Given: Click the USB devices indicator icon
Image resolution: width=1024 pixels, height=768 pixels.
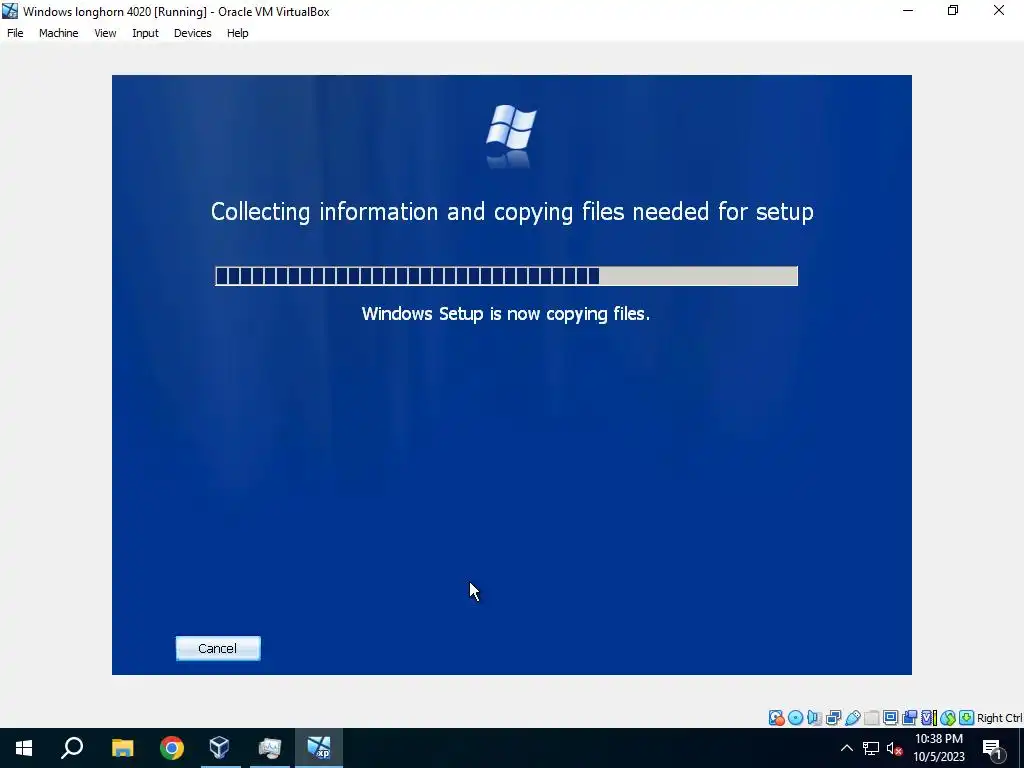Looking at the screenshot, I should [x=852, y=718].
